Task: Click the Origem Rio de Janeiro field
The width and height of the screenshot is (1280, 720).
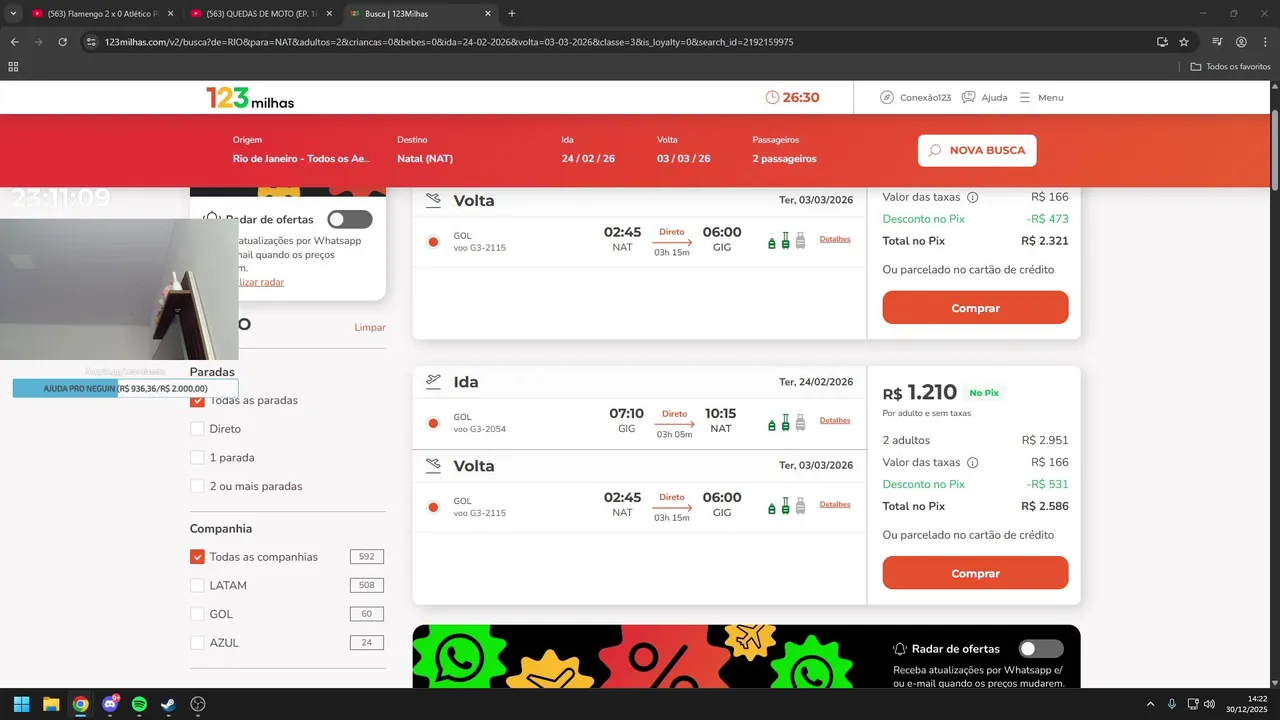Action: point(301,150)
